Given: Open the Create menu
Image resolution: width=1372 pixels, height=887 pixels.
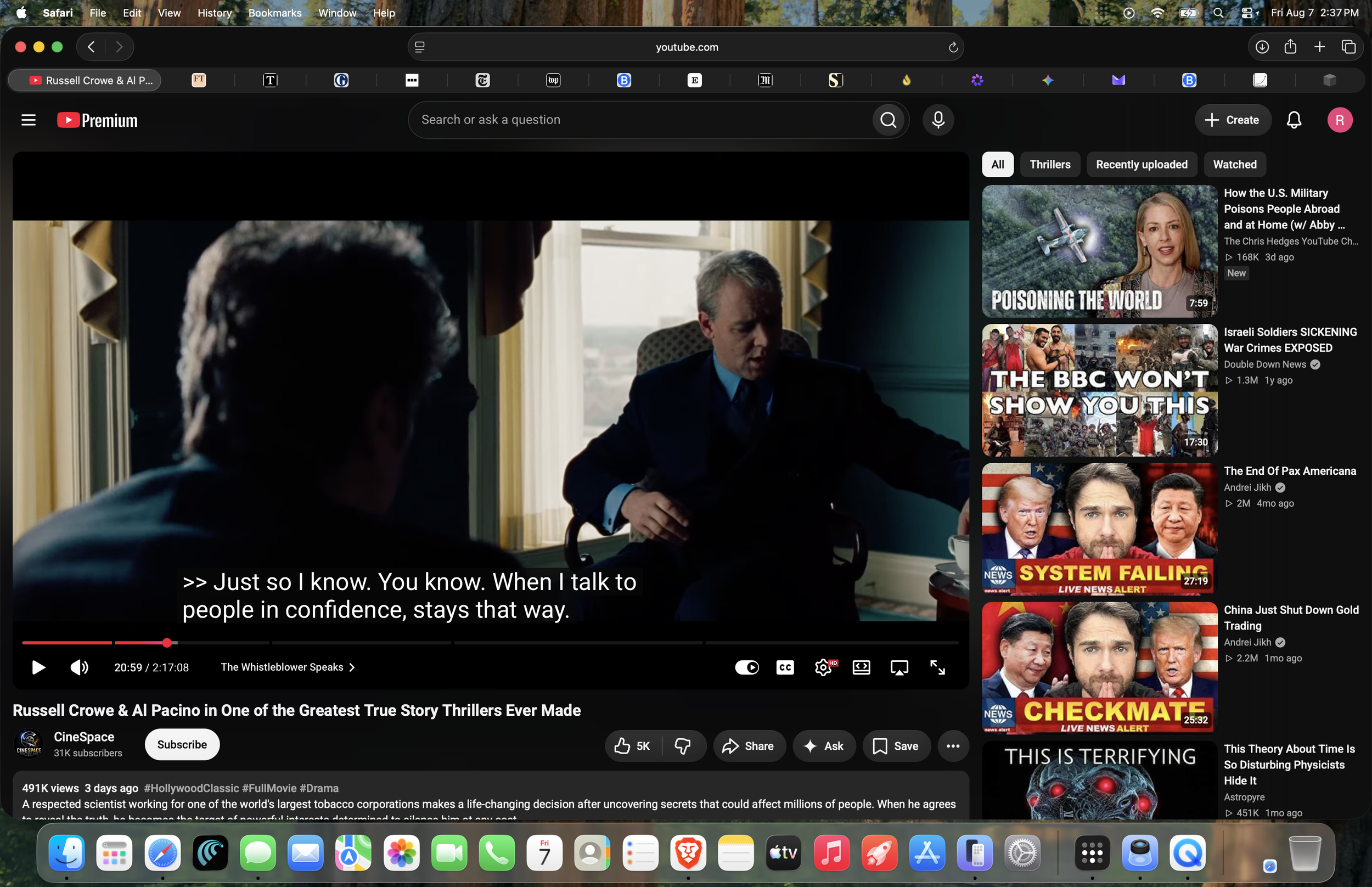Looking at the screenshot, I should click(x=1232, y=120).
